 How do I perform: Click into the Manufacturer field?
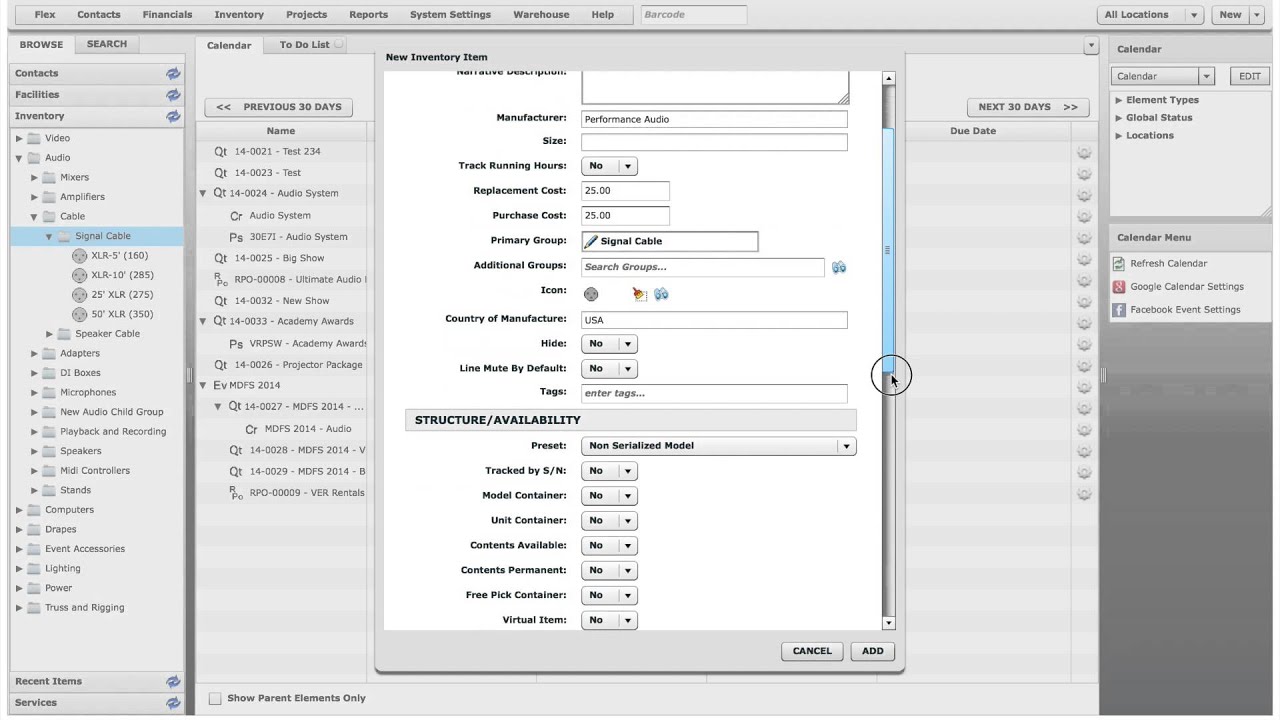(x=714, y=119)
